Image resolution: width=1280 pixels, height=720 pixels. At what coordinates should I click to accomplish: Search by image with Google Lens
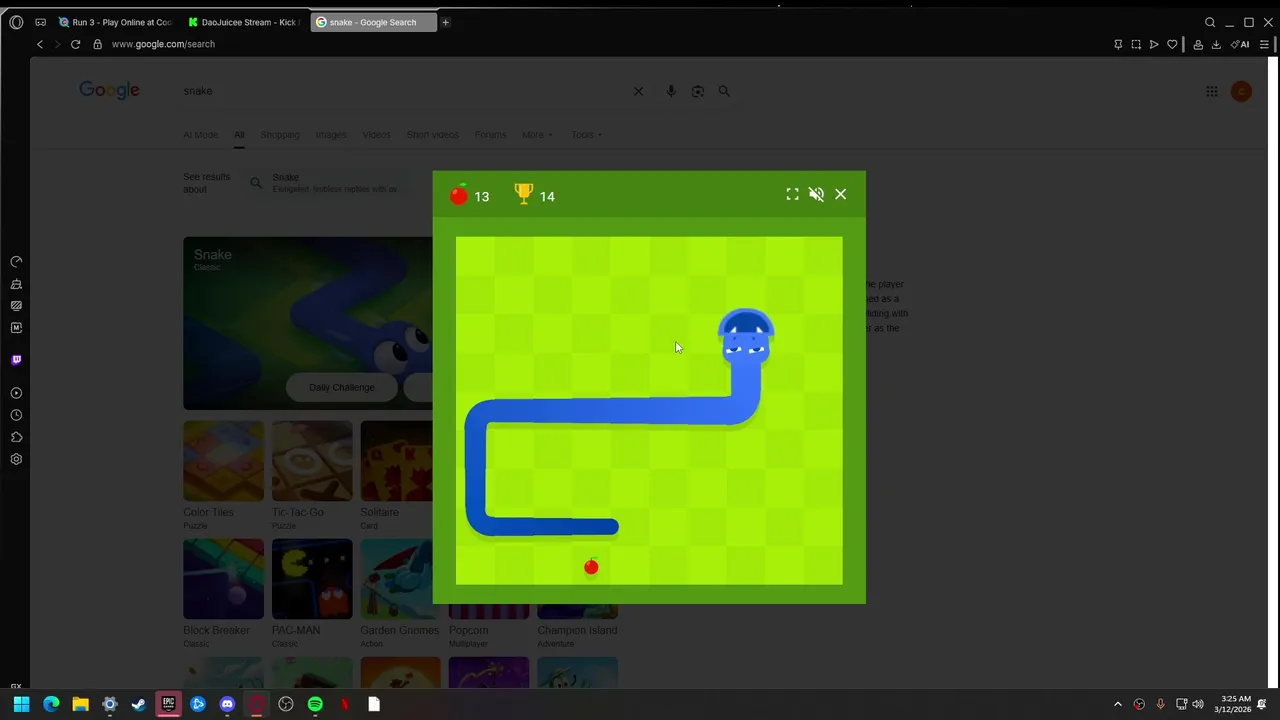point(698,91)
